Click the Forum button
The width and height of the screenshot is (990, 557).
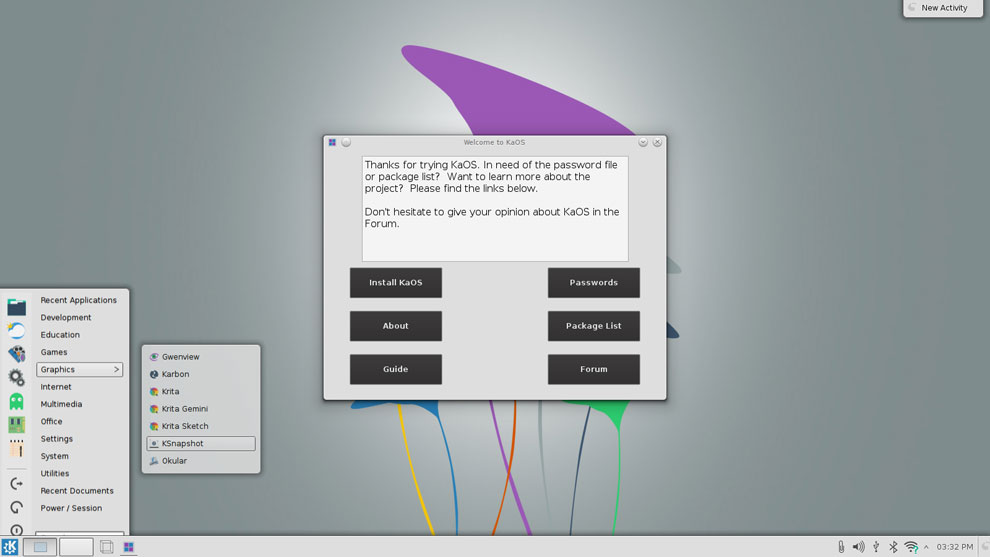pos(593,369)
